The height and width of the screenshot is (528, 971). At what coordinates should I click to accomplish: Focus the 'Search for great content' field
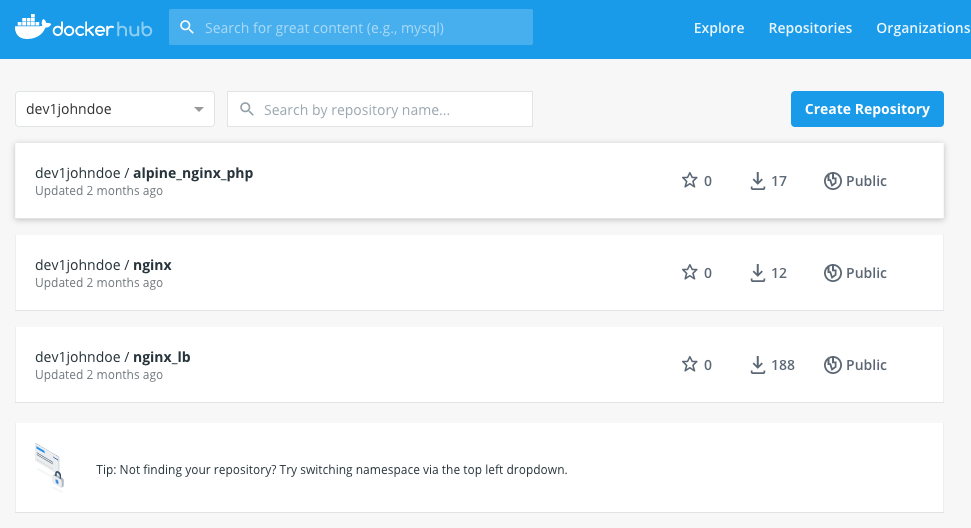[351, 27]
